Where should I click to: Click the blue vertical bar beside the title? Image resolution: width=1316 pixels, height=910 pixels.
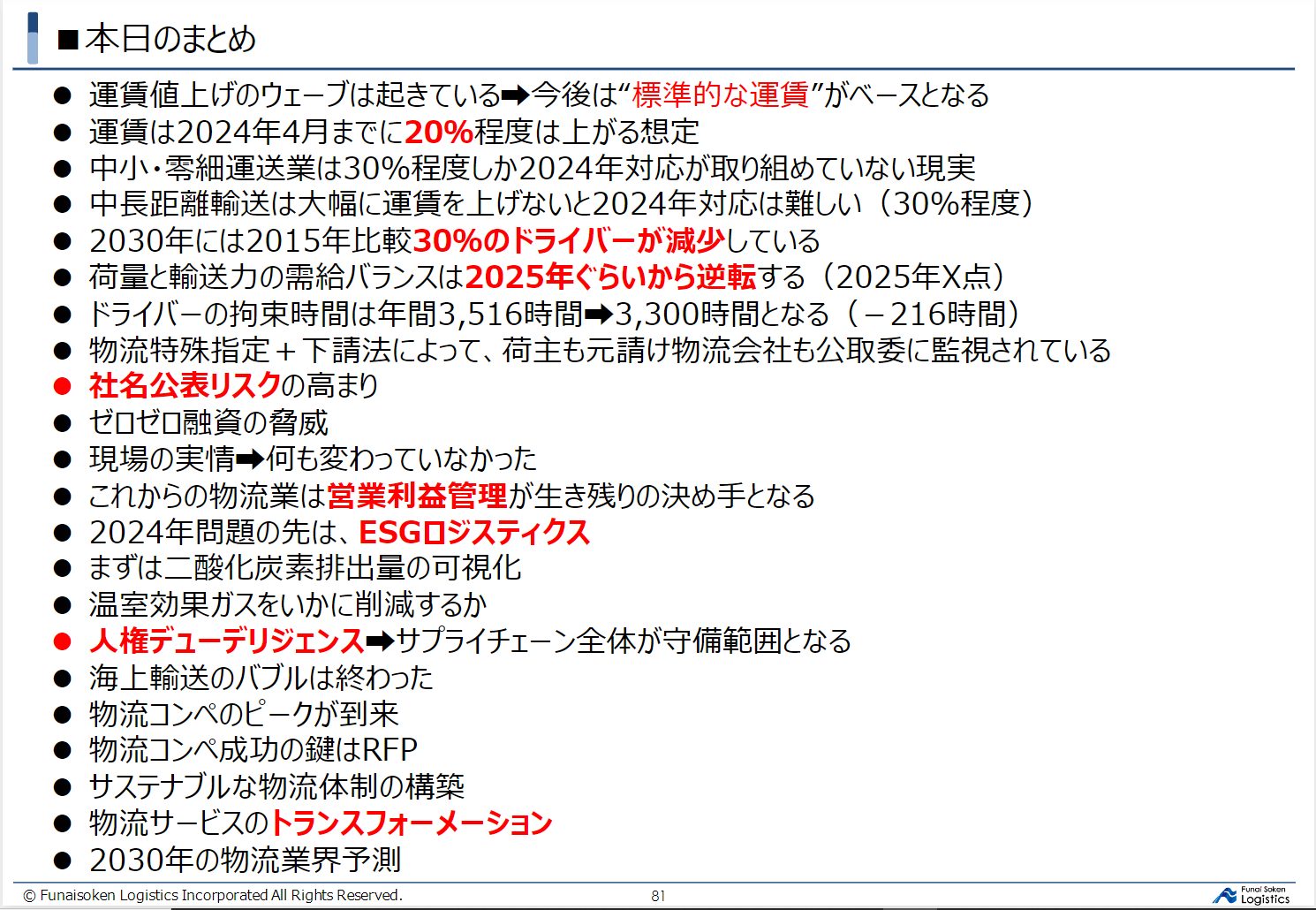click(33, 39)
